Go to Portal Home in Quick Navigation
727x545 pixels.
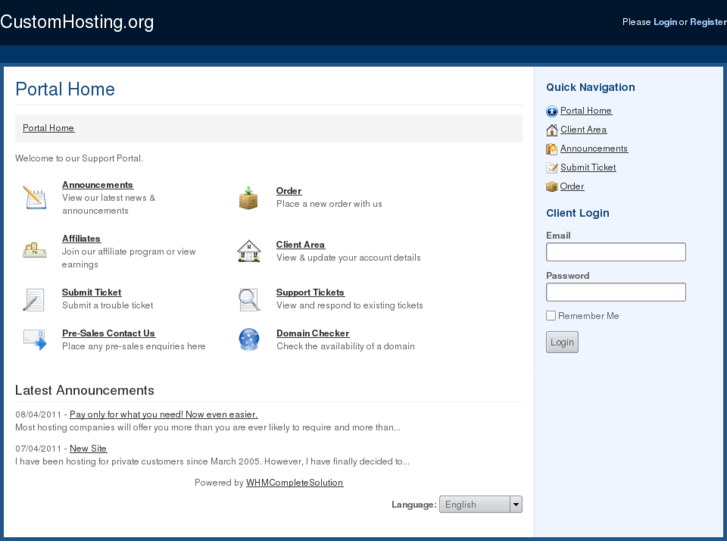pos(586,110)
